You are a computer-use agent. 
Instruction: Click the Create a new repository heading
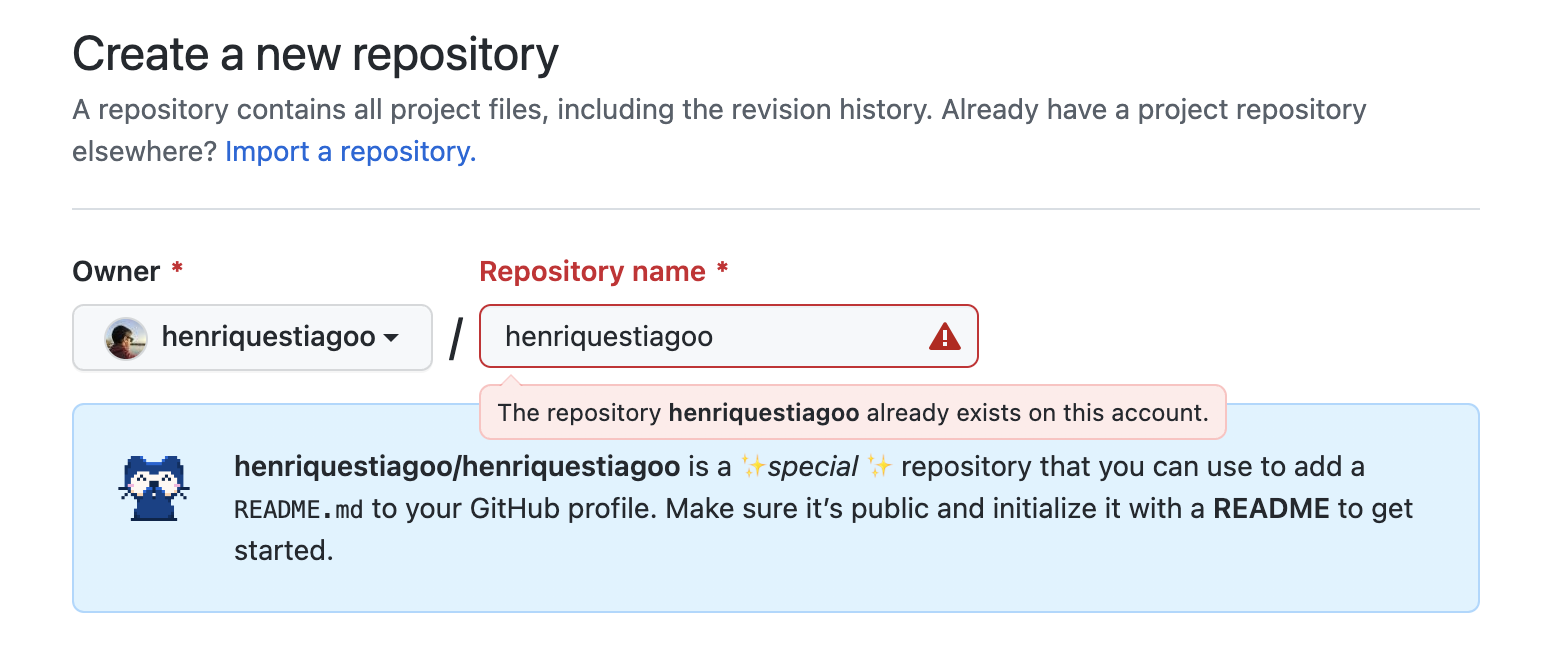315,53
